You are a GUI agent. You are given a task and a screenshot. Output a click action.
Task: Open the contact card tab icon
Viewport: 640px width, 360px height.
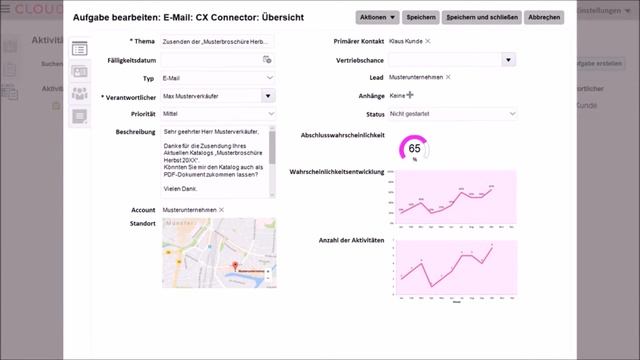80,72
